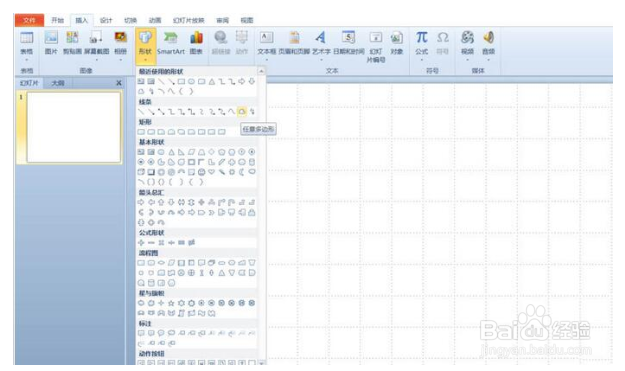Insert a 图片 picture from file
The width and height of the screenshot is (625, 371).
51,43
